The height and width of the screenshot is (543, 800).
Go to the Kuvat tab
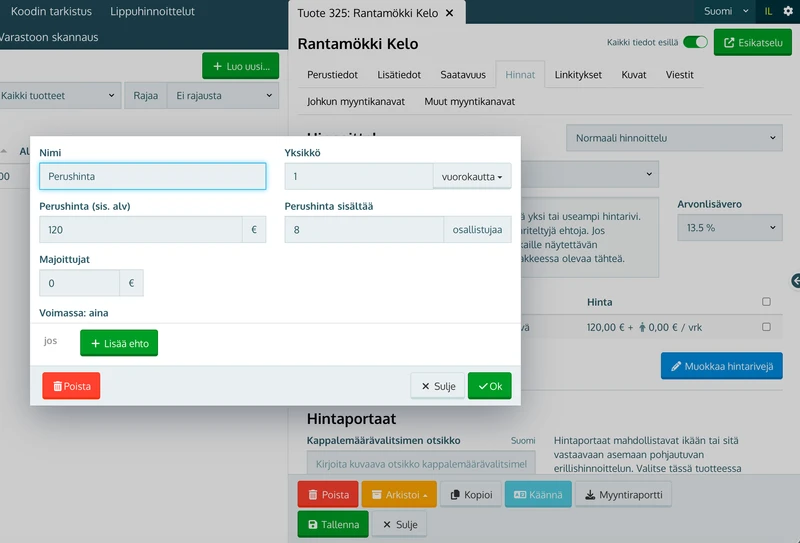point(634,75)
